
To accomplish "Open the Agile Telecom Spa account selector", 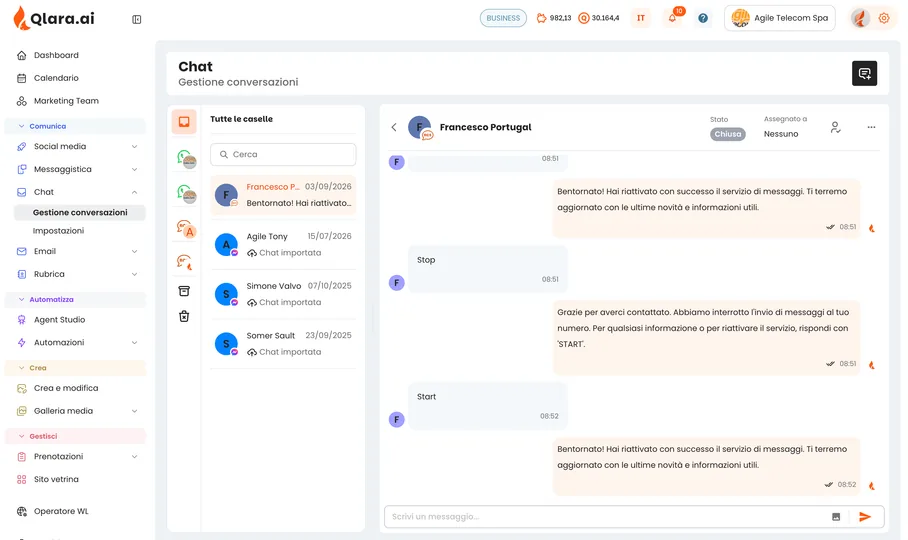I will 779,18.
